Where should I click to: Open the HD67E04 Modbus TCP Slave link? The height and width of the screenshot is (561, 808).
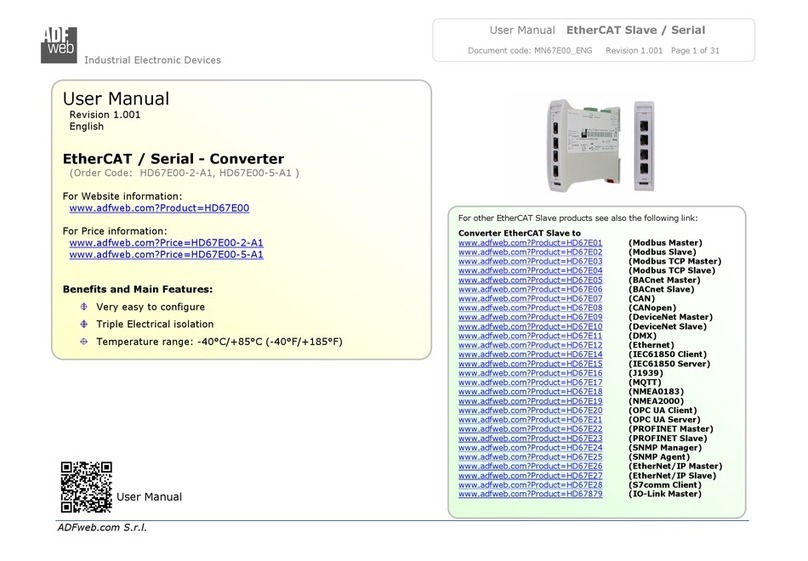click(x=530, y=270)
